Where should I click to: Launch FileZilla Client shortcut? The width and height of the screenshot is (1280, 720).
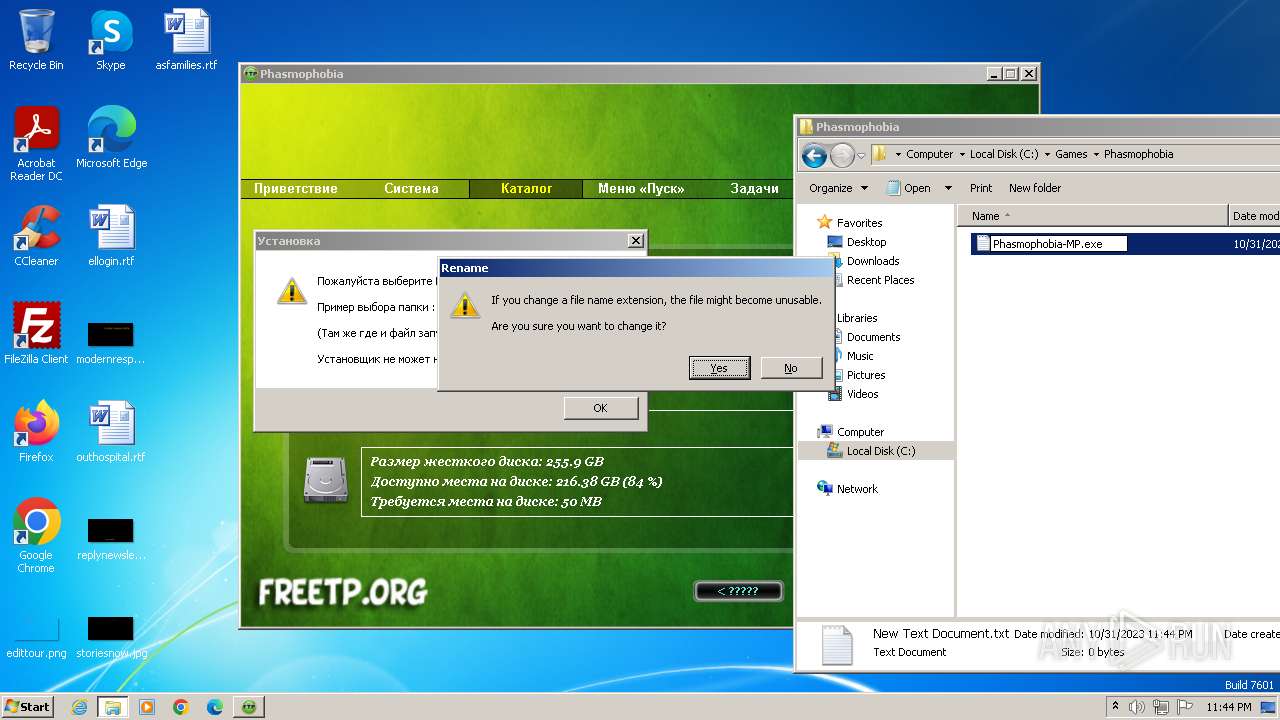36,334
